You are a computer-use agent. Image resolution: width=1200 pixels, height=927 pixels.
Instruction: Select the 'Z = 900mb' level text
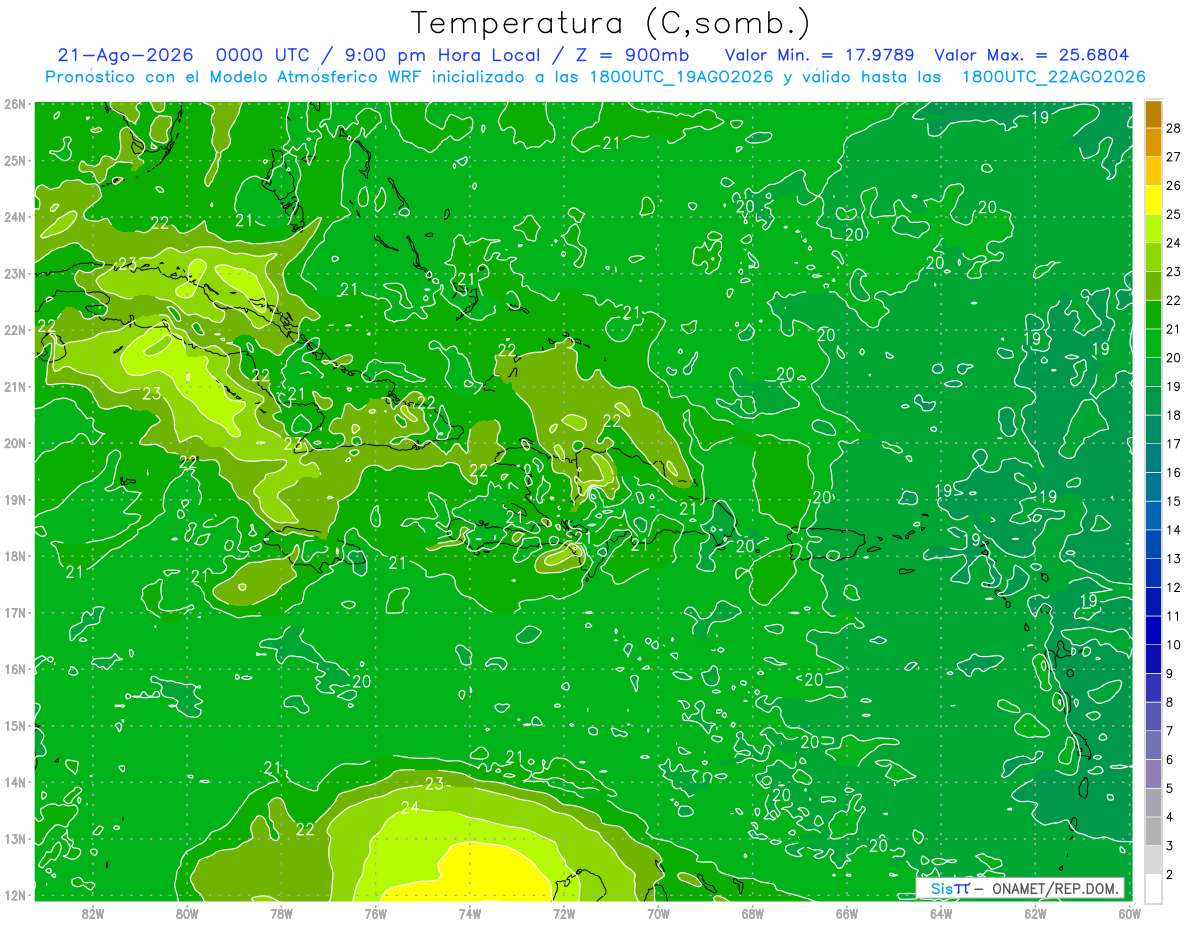coord(633,55)
